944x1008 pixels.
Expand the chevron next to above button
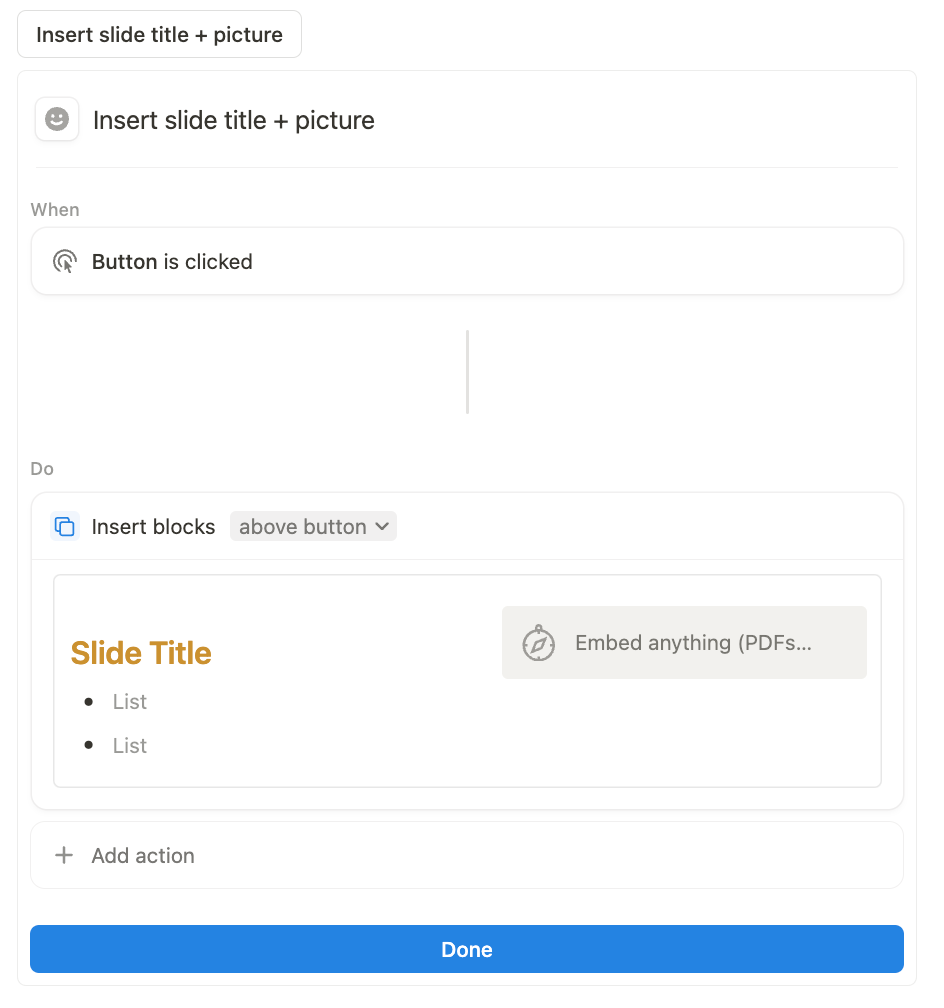[382, 526]
